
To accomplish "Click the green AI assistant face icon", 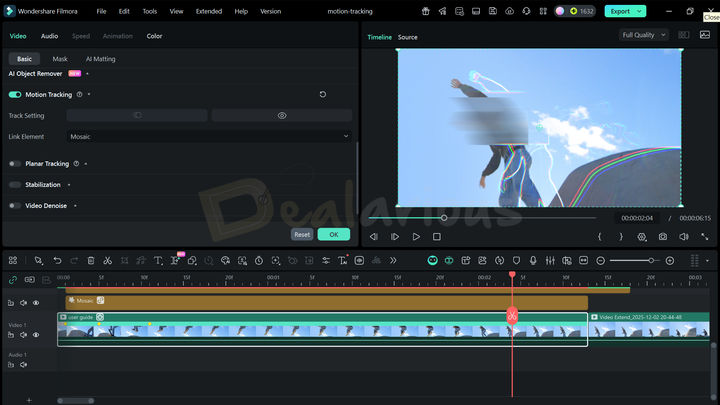I will point(433,260).
